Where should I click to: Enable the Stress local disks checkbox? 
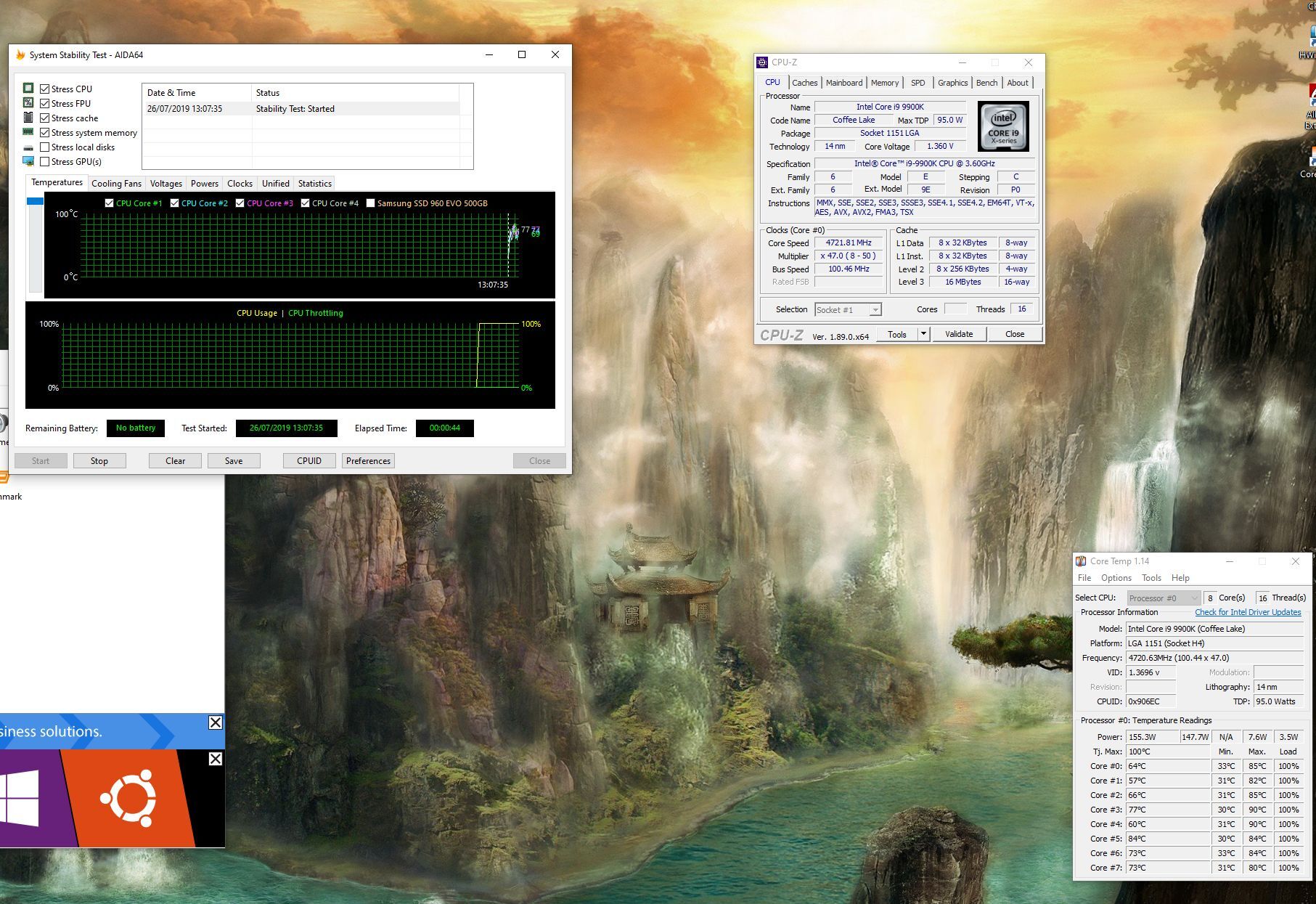tap(45, 147)
